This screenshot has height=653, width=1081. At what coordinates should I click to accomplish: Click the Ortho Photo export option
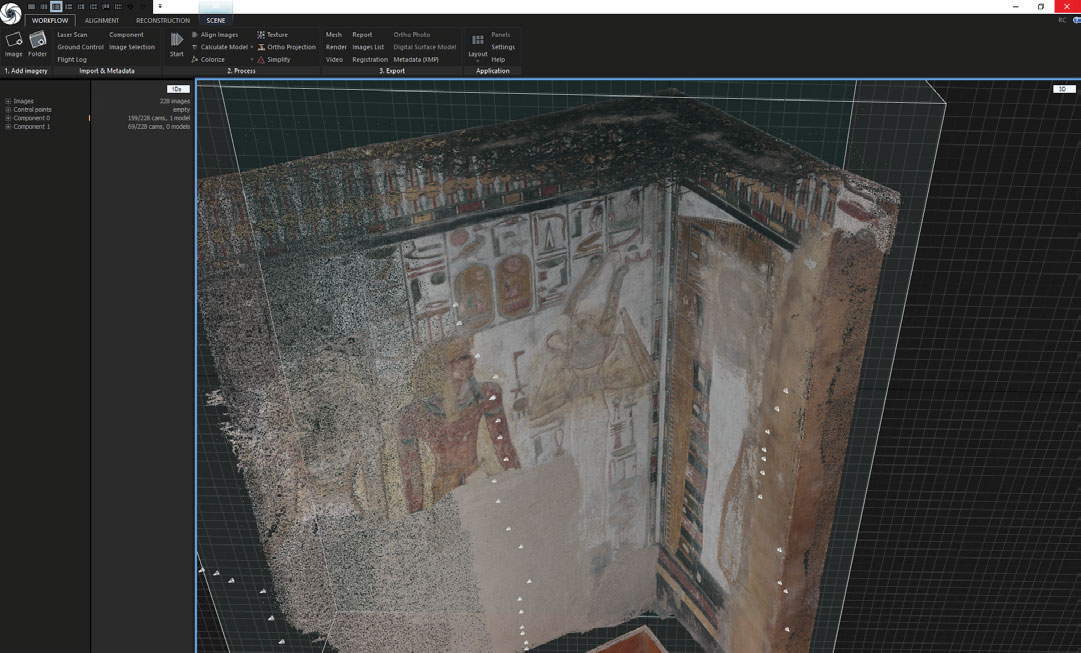tap(412, 34)
